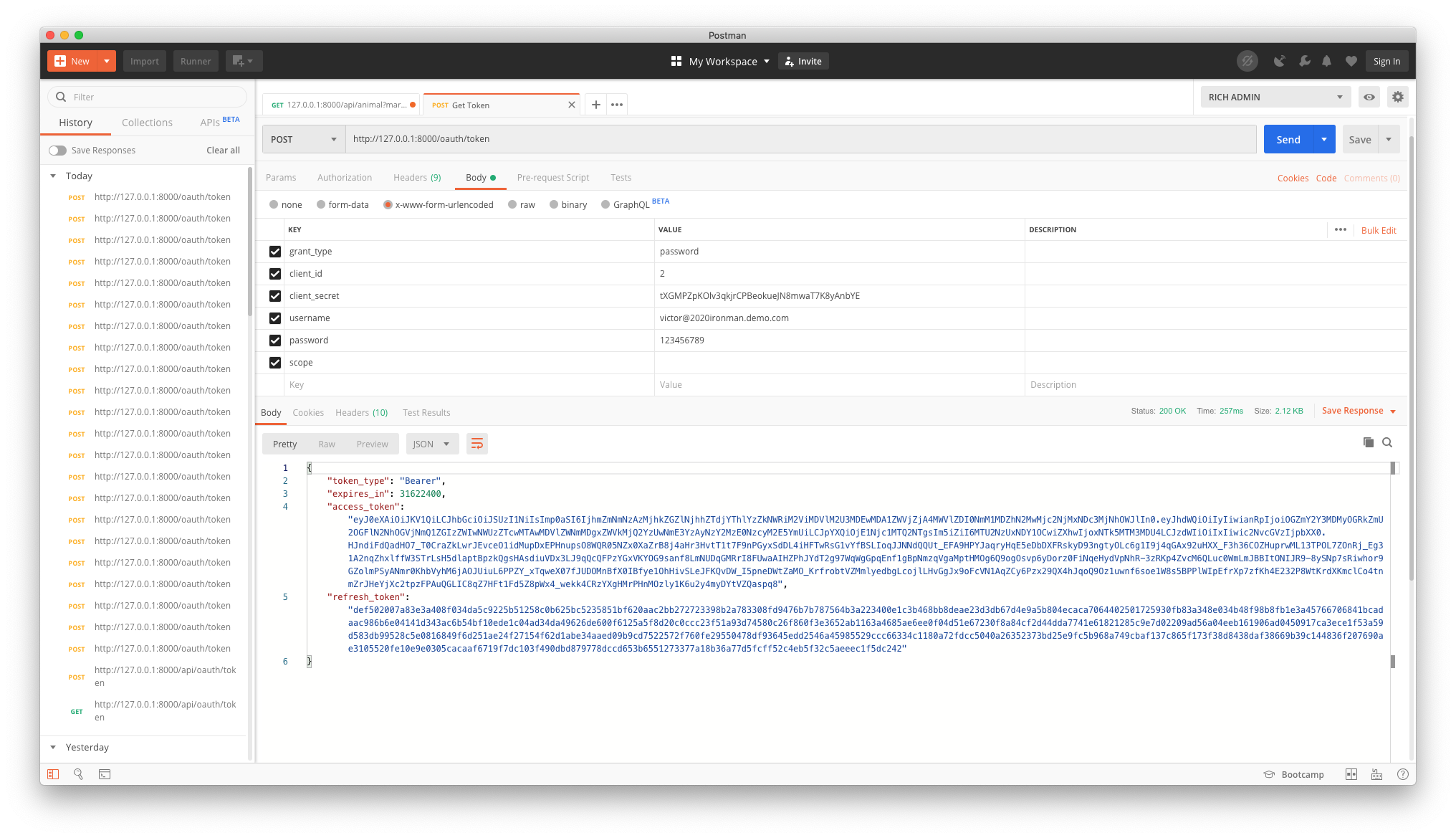This screenshot has width=1456, height=838.
Task: Click the New window/tab icon in toolbar
Action: click(x=244, y=61)
